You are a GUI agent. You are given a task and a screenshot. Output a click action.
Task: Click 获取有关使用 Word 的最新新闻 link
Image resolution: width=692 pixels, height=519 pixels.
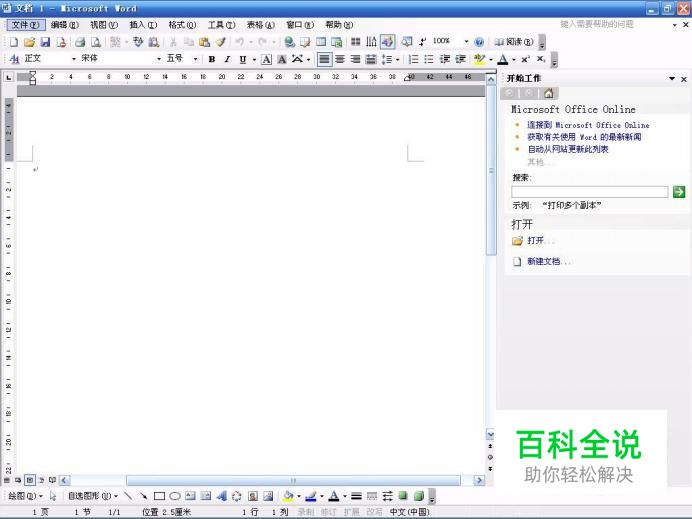tap(584, 137)
